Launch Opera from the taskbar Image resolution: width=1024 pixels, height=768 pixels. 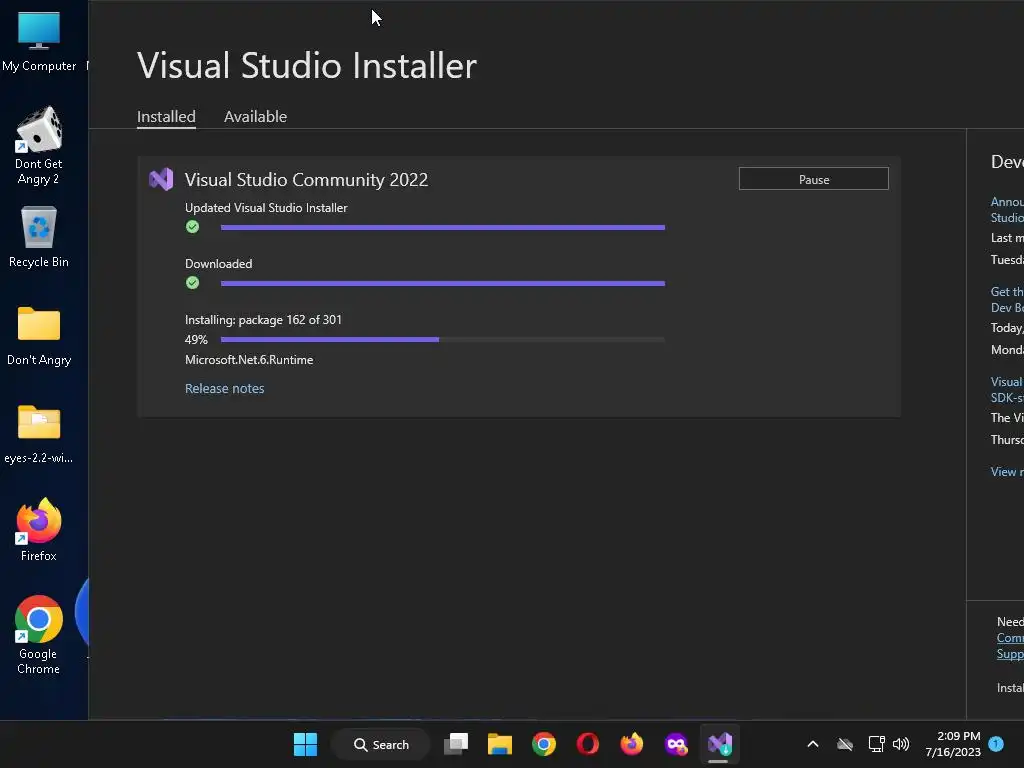click(x=587, y=744)
